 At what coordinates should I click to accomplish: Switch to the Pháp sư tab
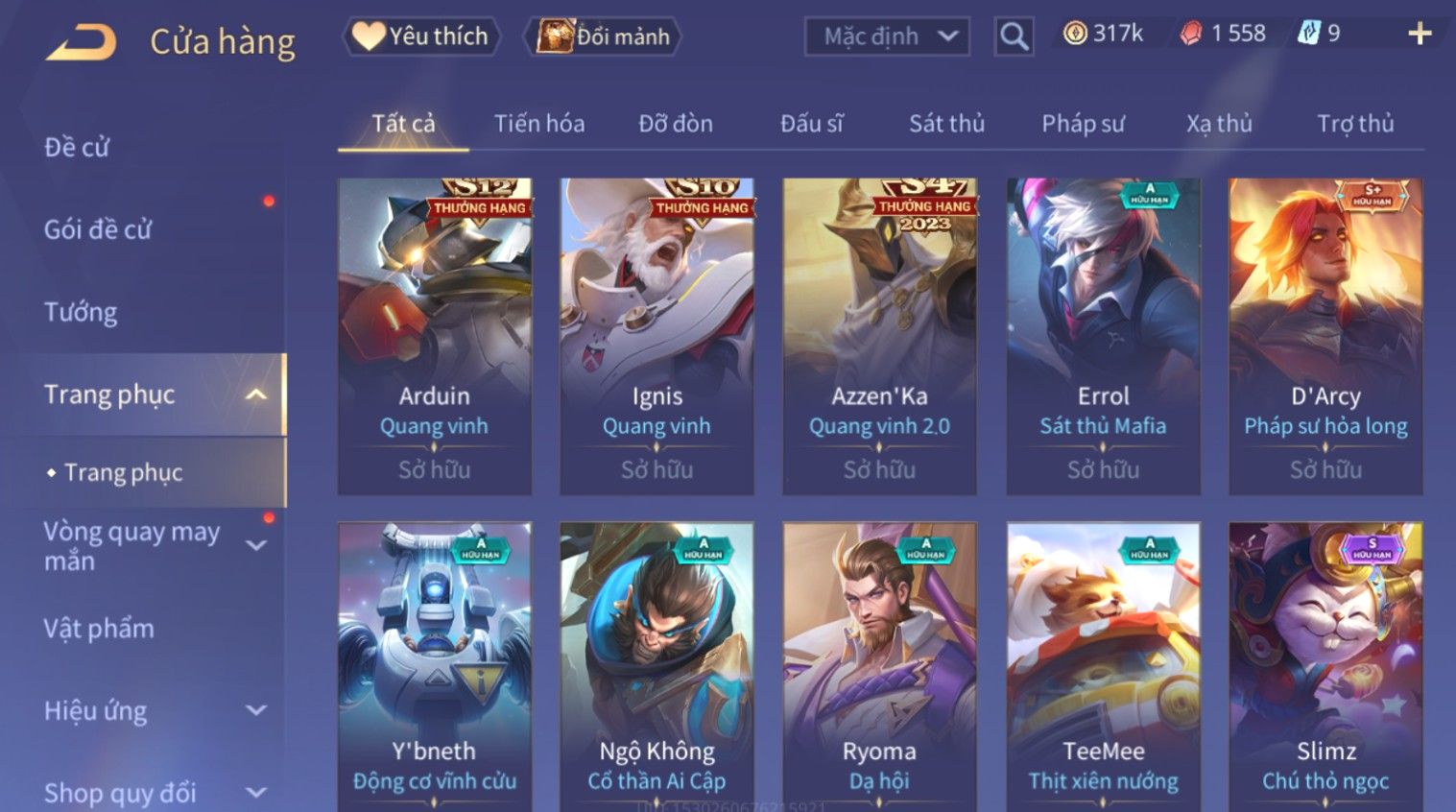tap(1083, 124)
